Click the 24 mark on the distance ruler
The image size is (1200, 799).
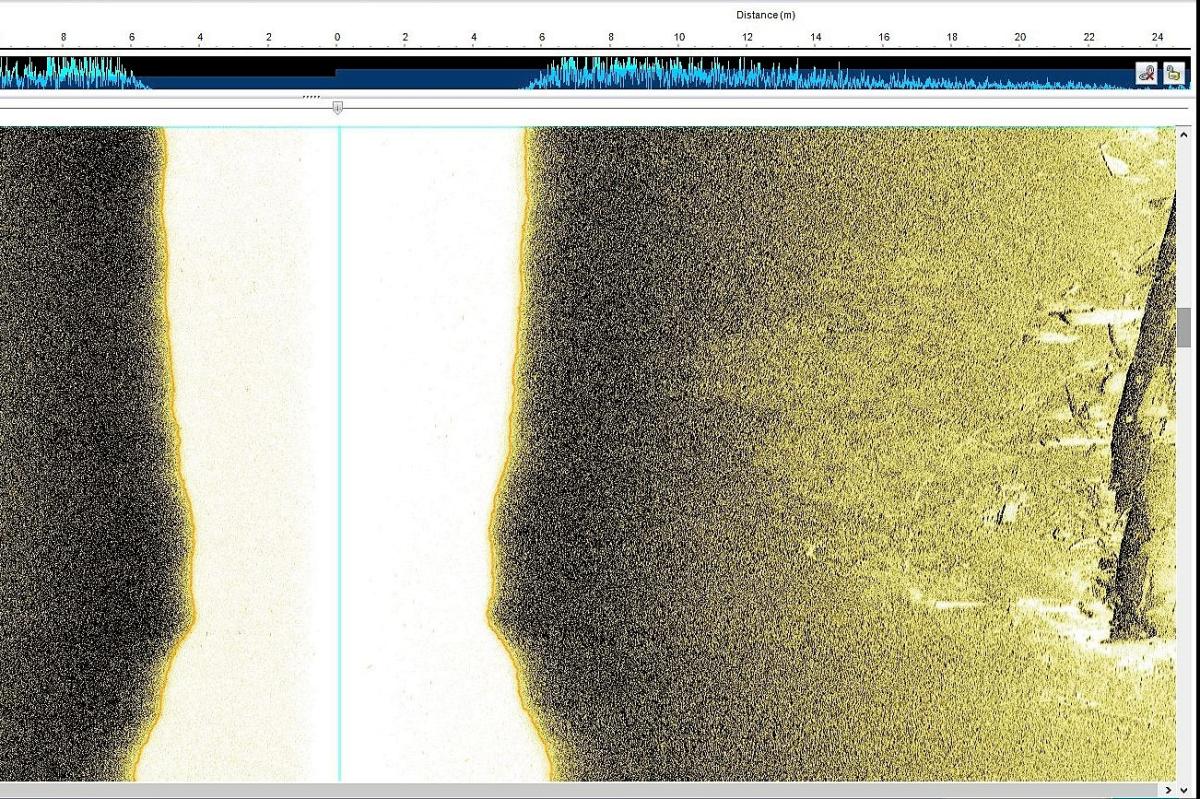tap(1157, 36)
